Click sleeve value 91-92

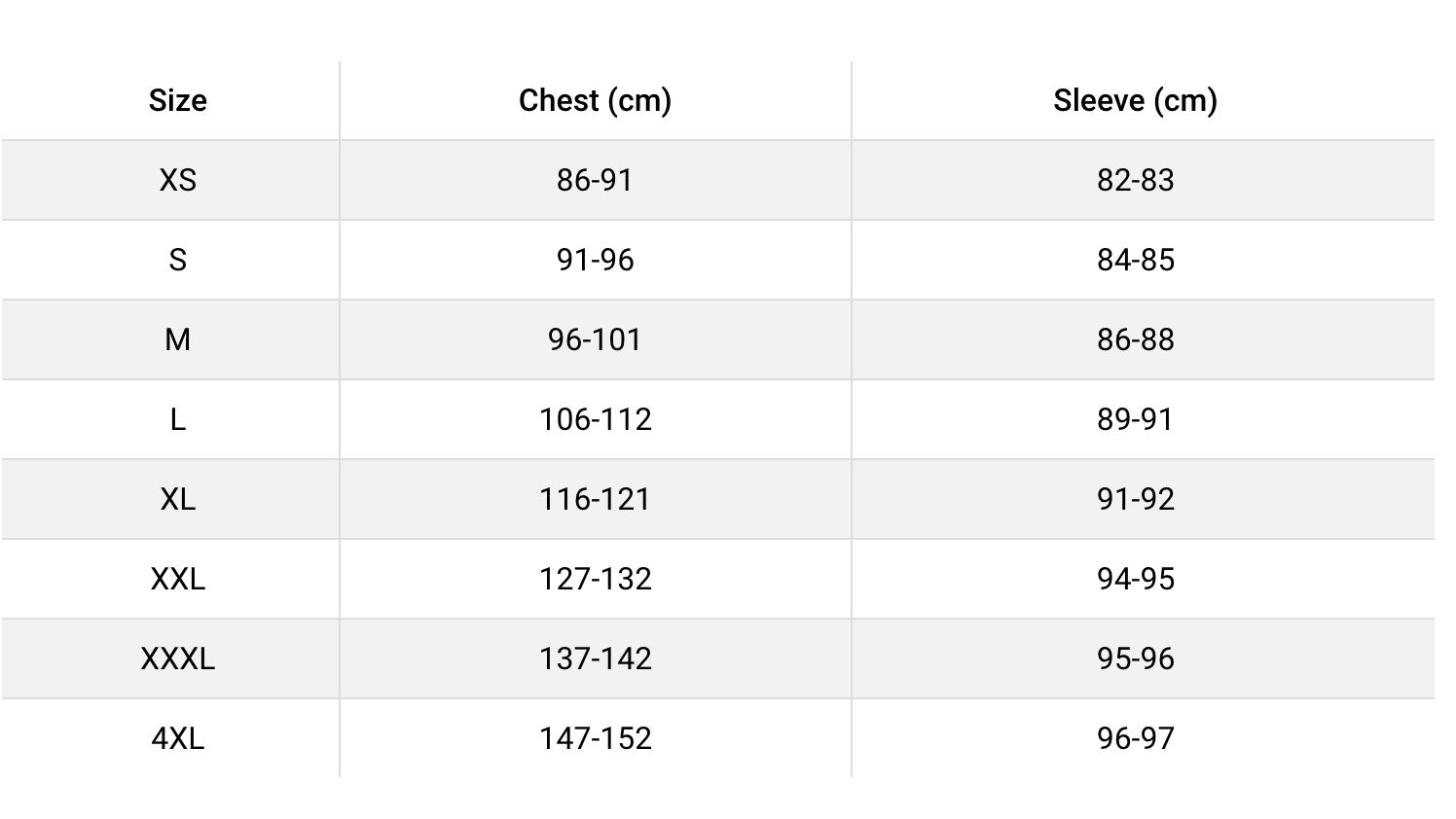coord(1135,499)
